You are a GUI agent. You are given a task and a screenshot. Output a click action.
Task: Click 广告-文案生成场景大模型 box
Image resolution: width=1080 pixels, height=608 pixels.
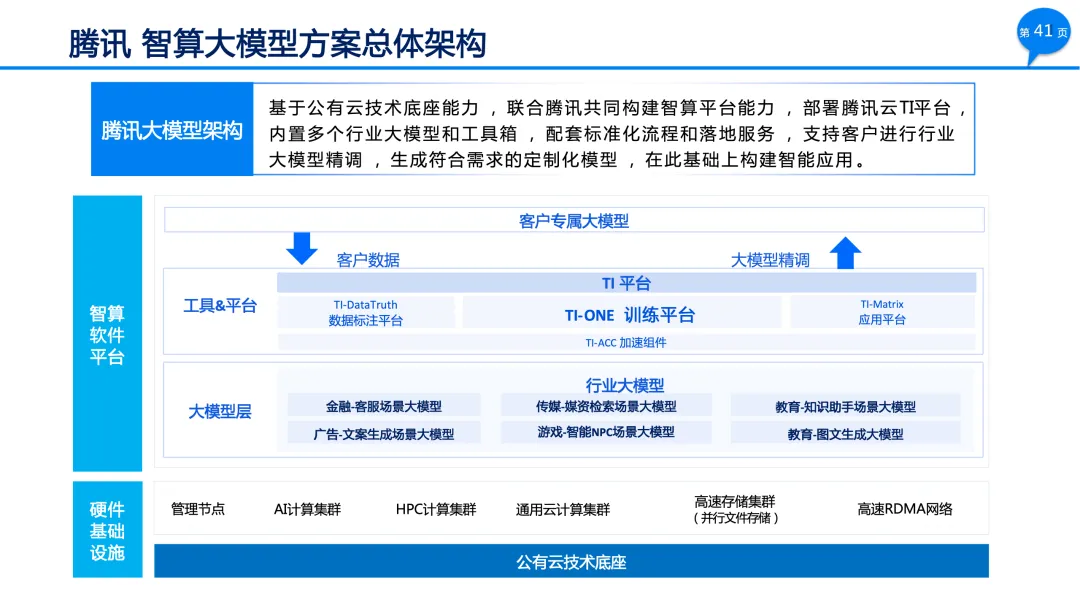pos(384,434)
